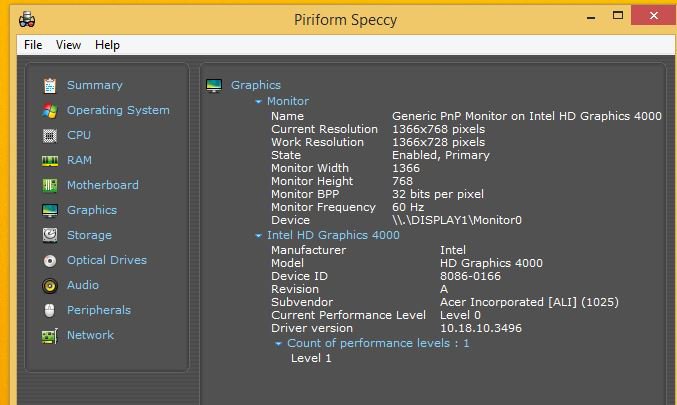Image resolution: width=677 pixels, height=405 pixels.
Task: Click the Storage hard drive icon
Action: point(50,235)
